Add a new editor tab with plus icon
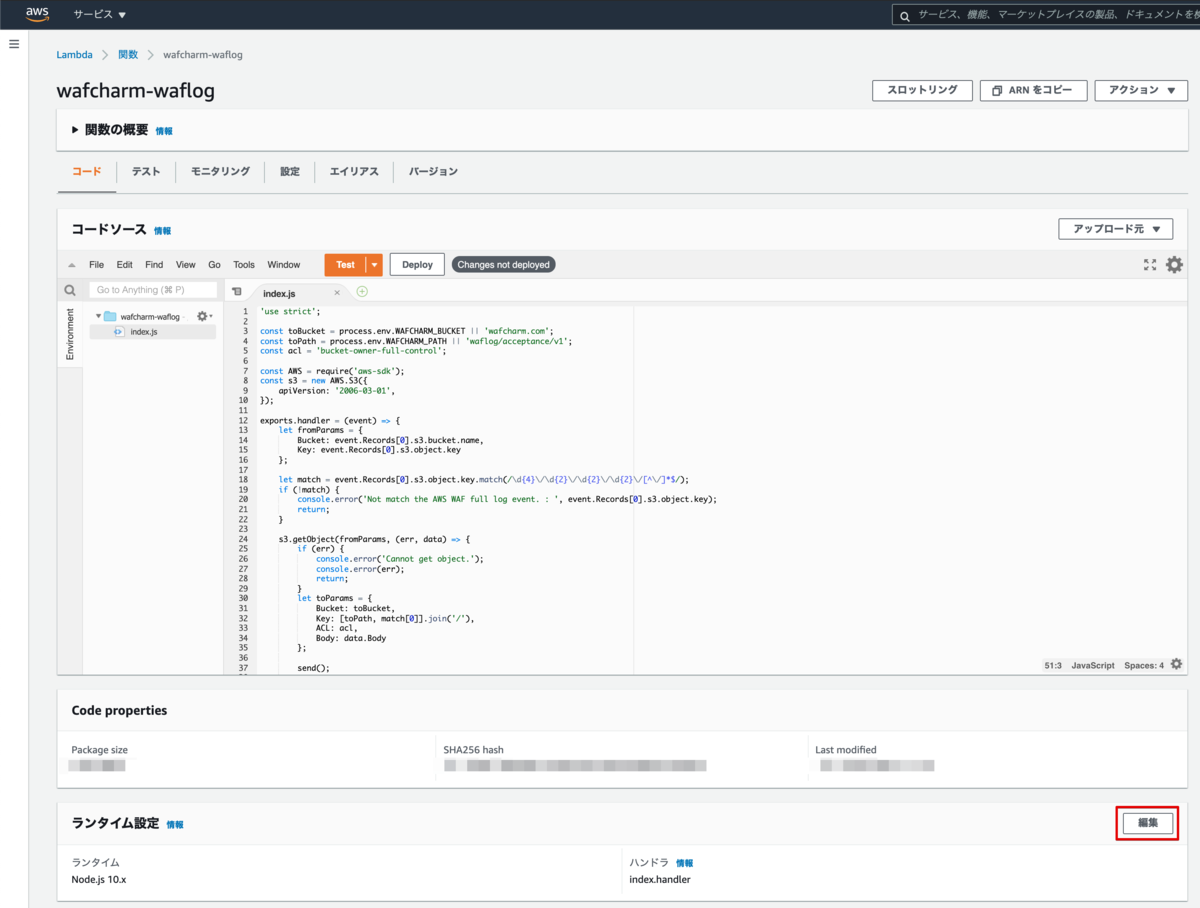Screen dimensions: 1200x908 point(362,292)
